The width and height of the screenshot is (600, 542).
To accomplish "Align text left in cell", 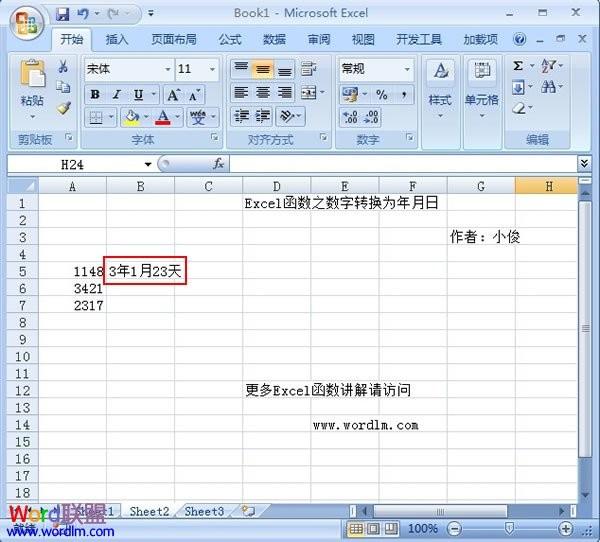I will 241,93.
